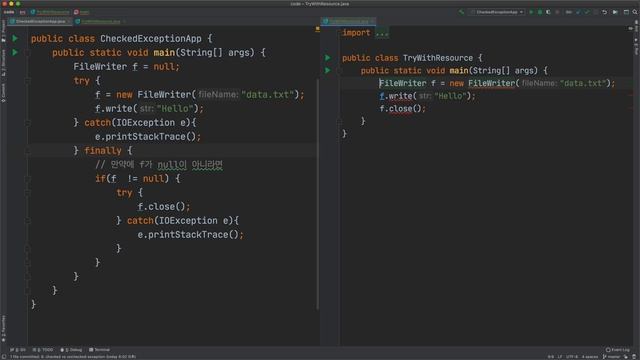Open the Commit tool window sidebar tab
Viewport: 640px width, 360px height.
3,92
